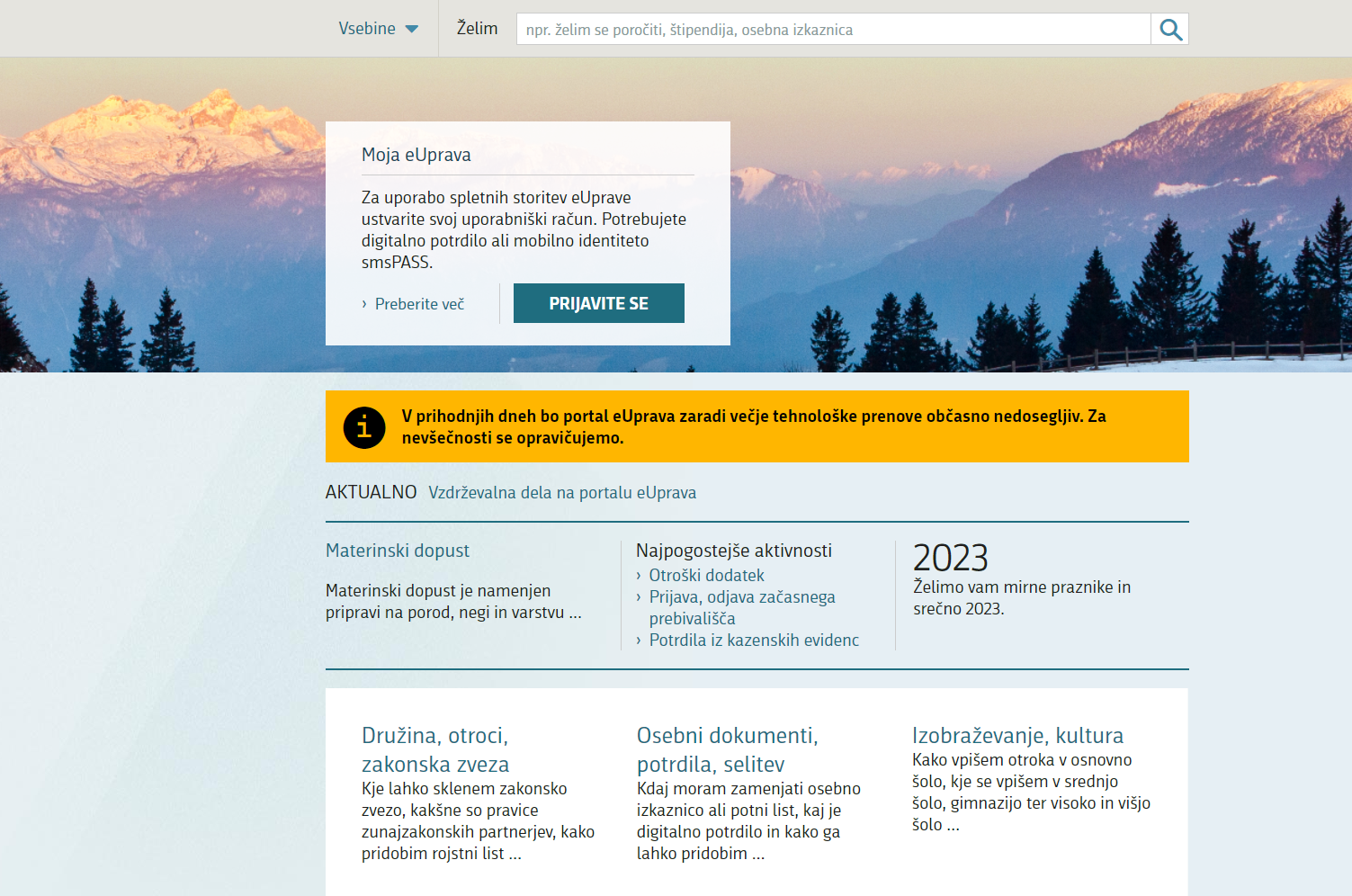This screenshot has height=896, width=1352.
Task: Click the magnifying glass search icon
Action: 1169,30
